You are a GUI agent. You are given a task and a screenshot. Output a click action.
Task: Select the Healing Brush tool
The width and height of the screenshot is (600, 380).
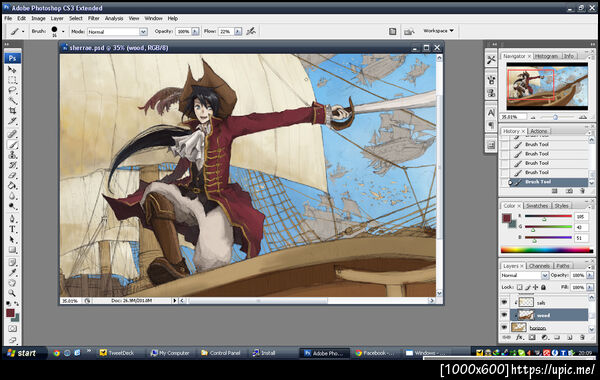pos(12,134)
